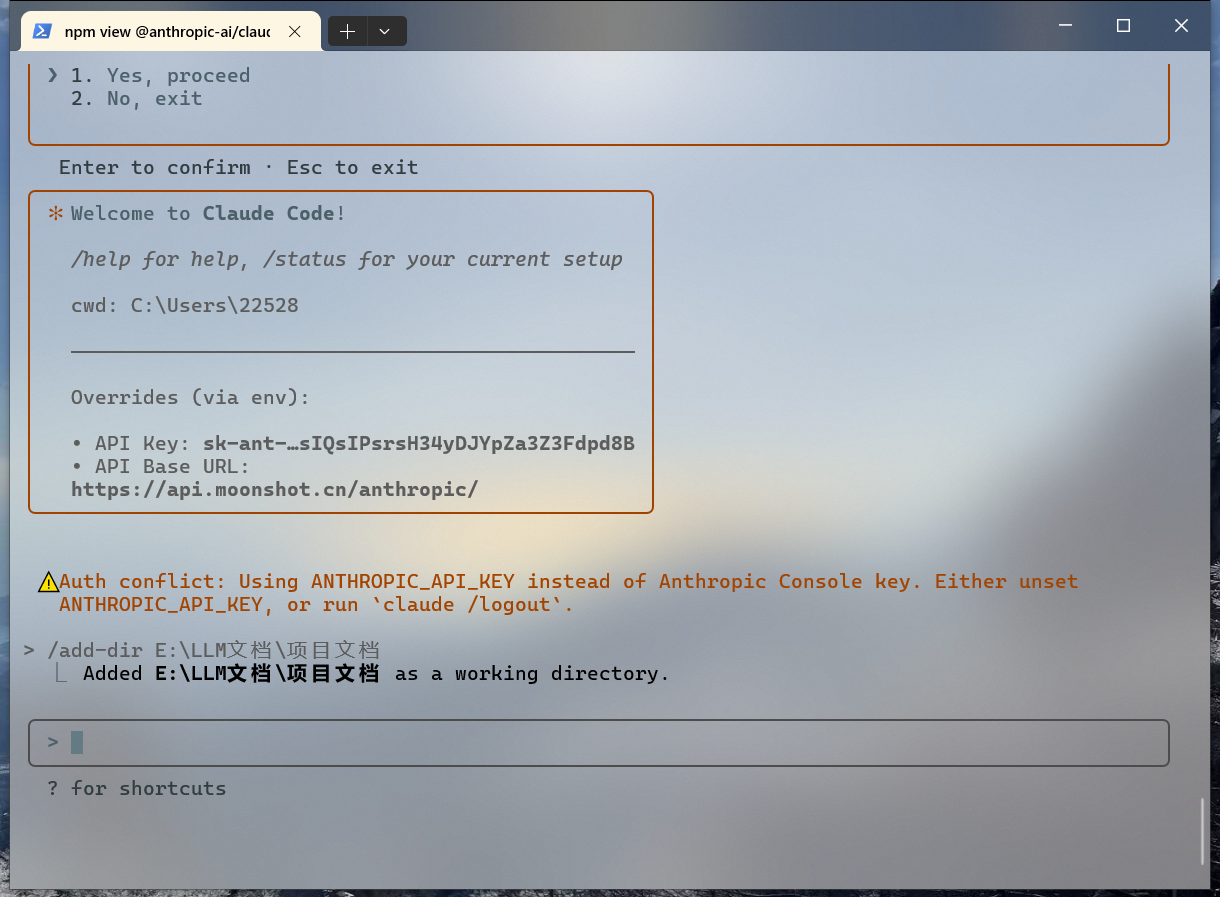Click the Overrides (via env) label
The width and height of the screenshot is (1220, 897).
tap(190, 397)
